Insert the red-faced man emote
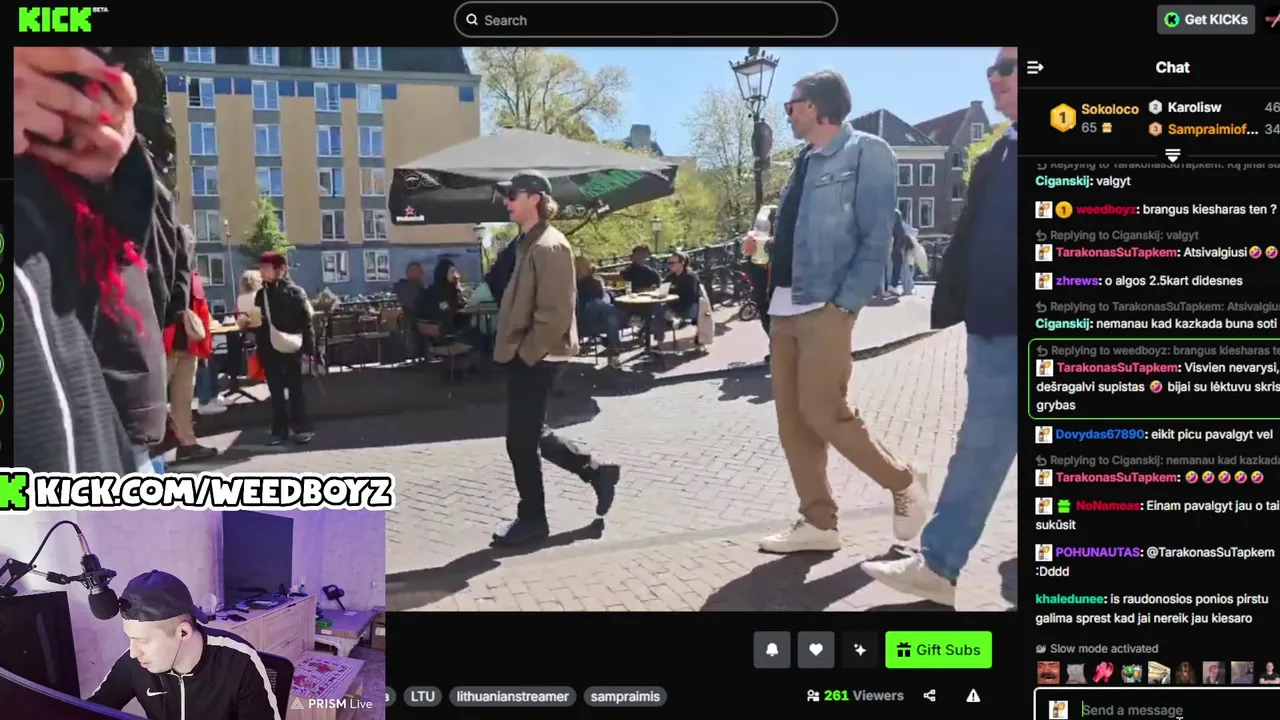The height and width of the screenshot is (720, 1280). [x=1214, y=673]
